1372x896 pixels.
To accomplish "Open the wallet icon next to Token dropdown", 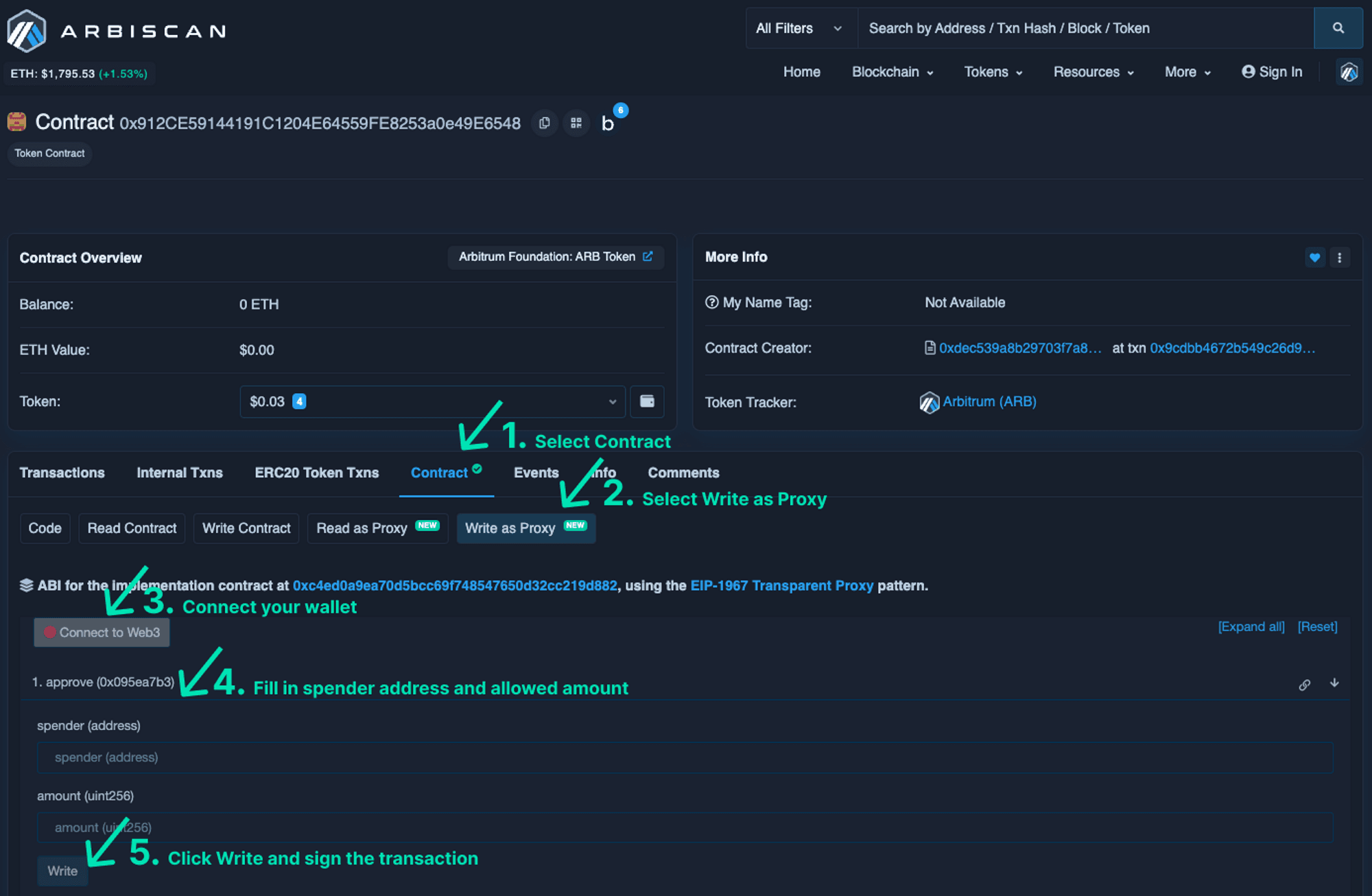I will pos(647,401).
